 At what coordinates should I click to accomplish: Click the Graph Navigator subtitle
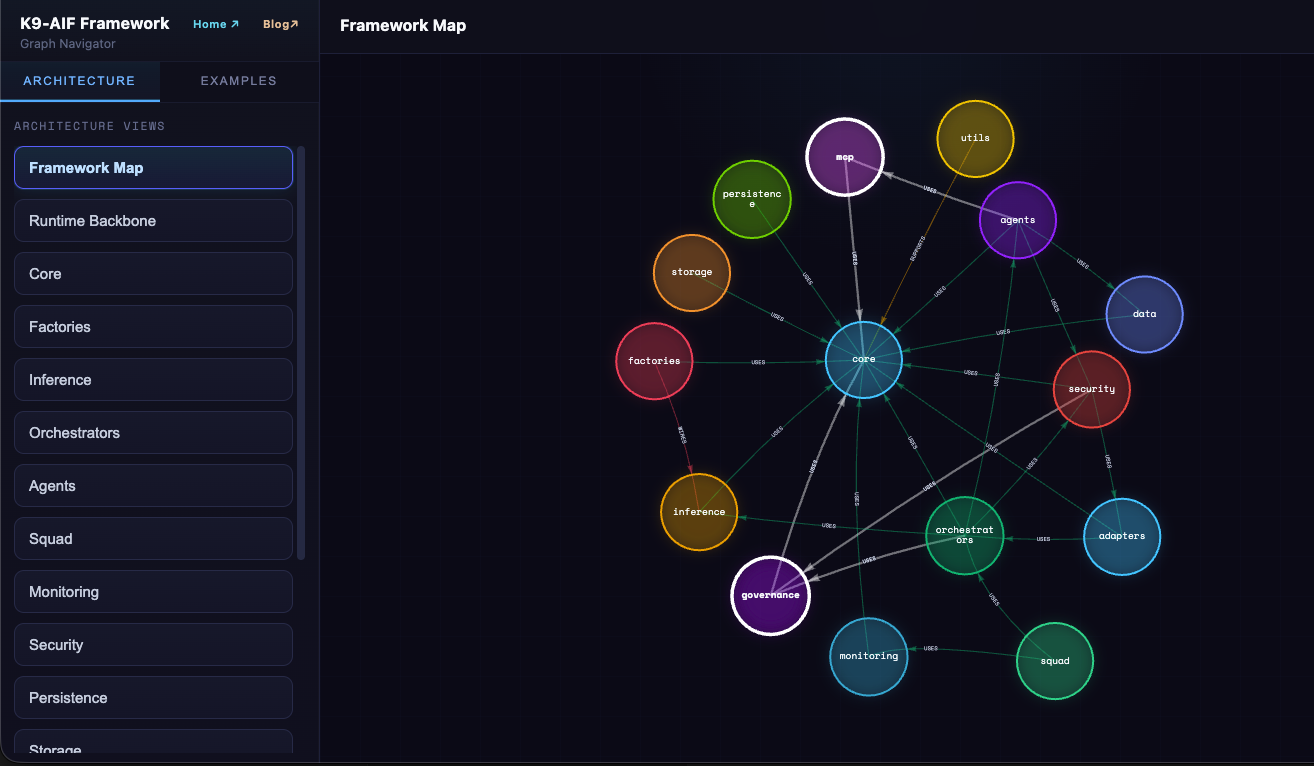pyautogui.click(x=68, y=44)
